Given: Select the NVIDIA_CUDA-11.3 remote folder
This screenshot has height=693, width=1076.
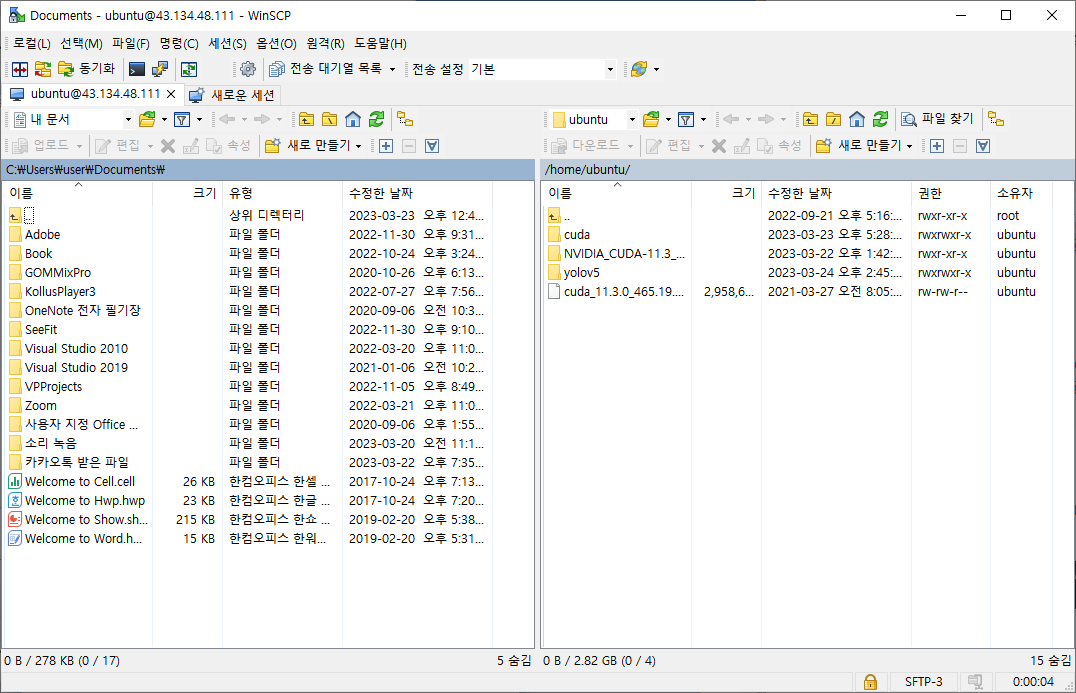Looking at the screenshot, I should tap(623, 254).
